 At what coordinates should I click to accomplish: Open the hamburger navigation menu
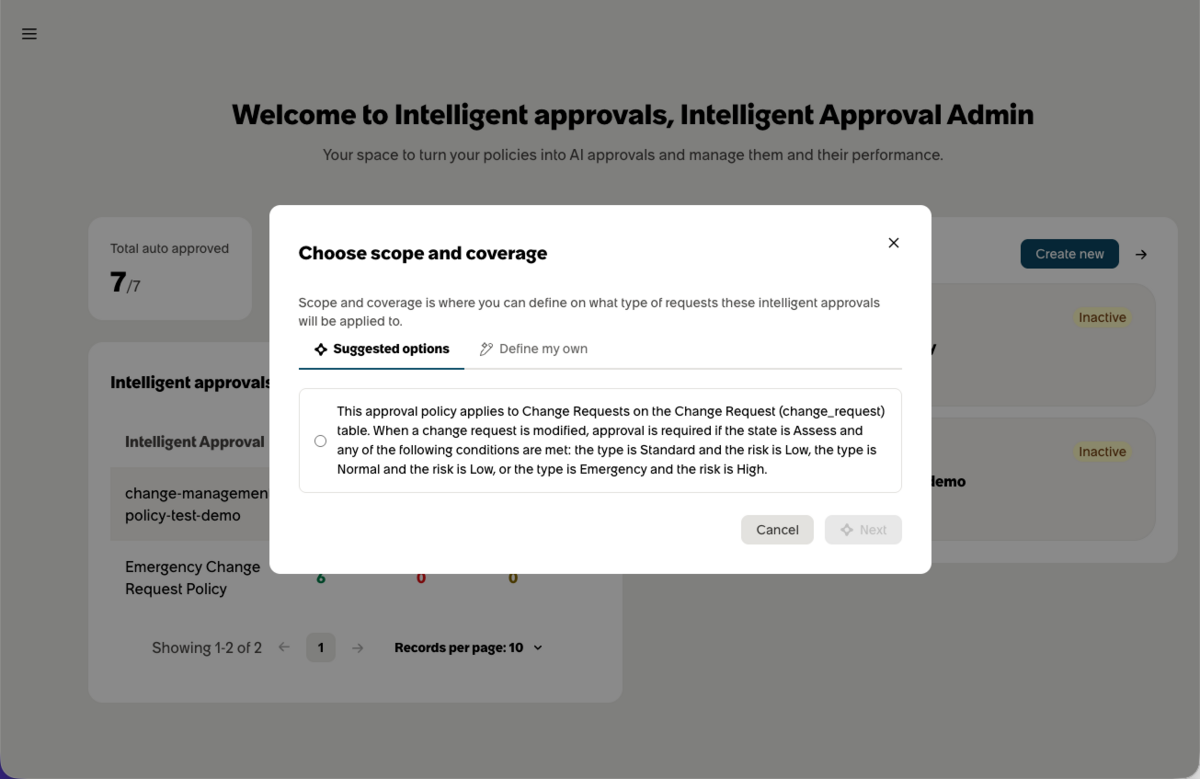[x=29, y=34]
